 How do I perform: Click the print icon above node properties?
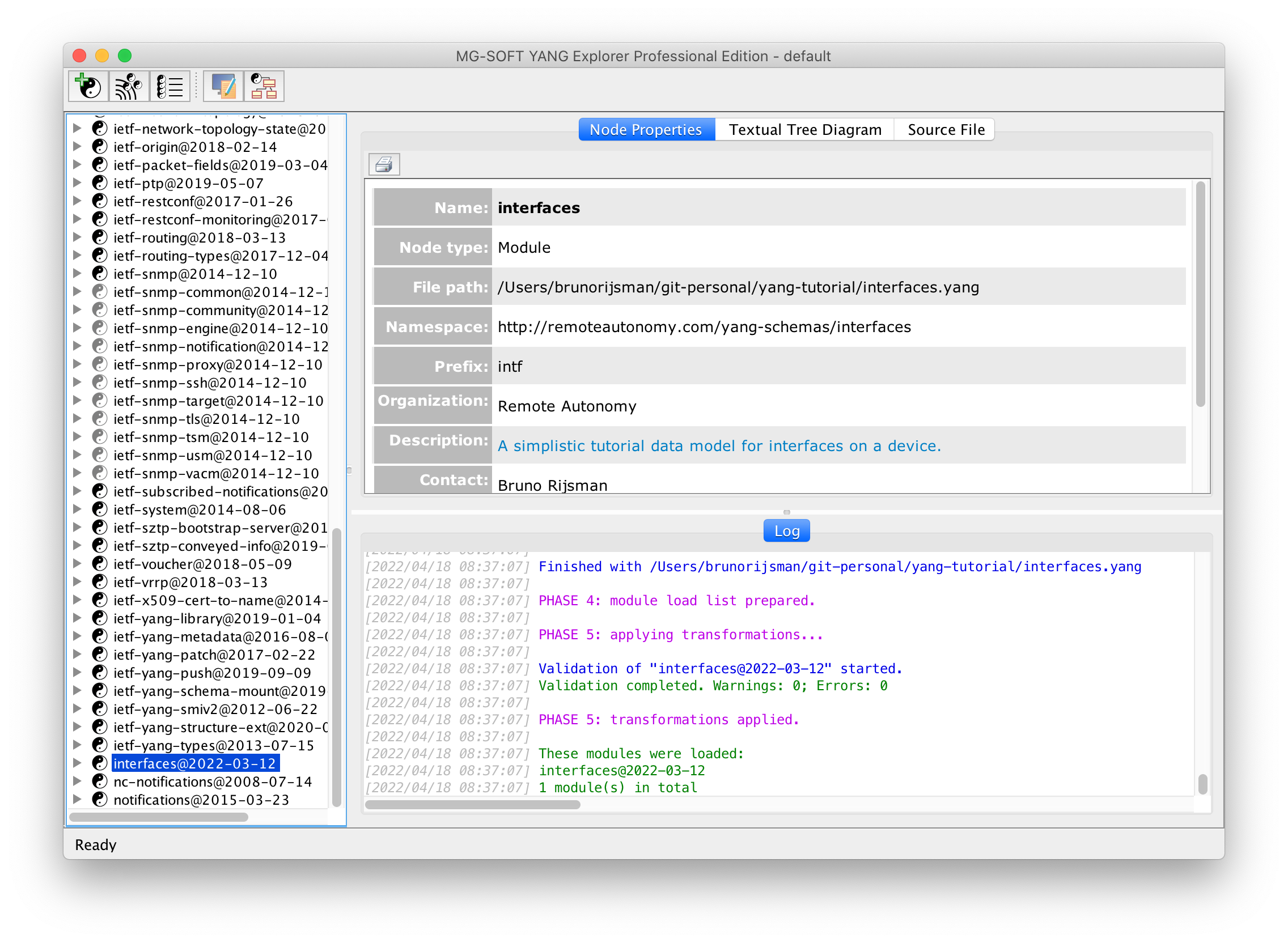[x=384, y=165]
